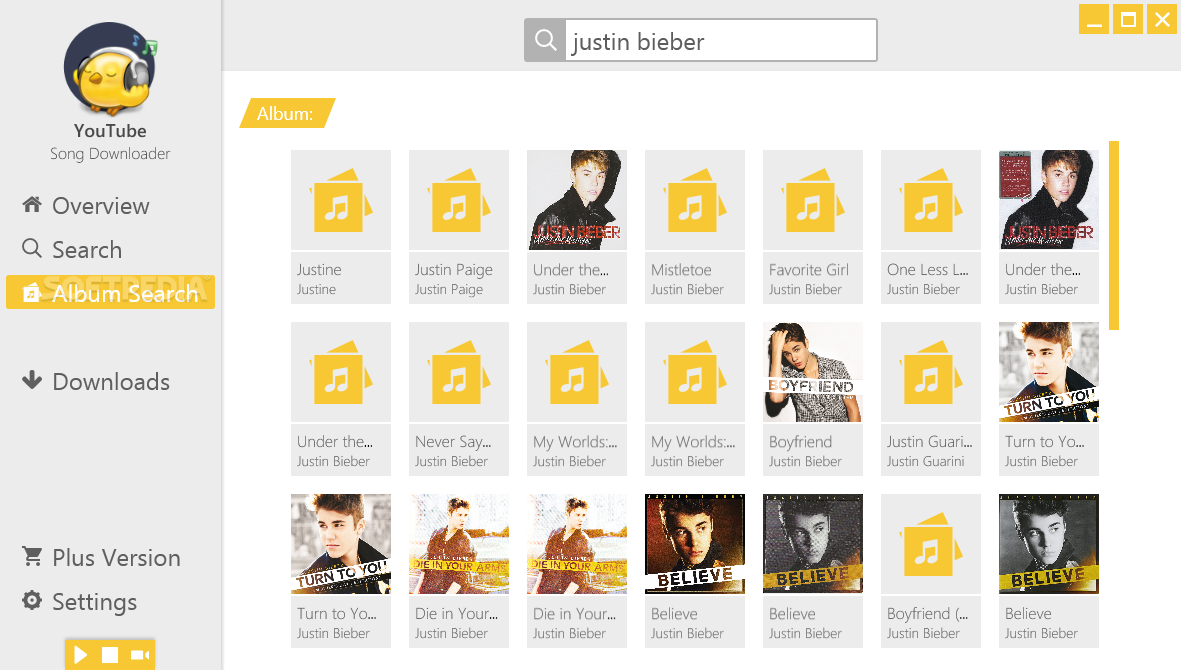Click the Overview home icon

32,204
